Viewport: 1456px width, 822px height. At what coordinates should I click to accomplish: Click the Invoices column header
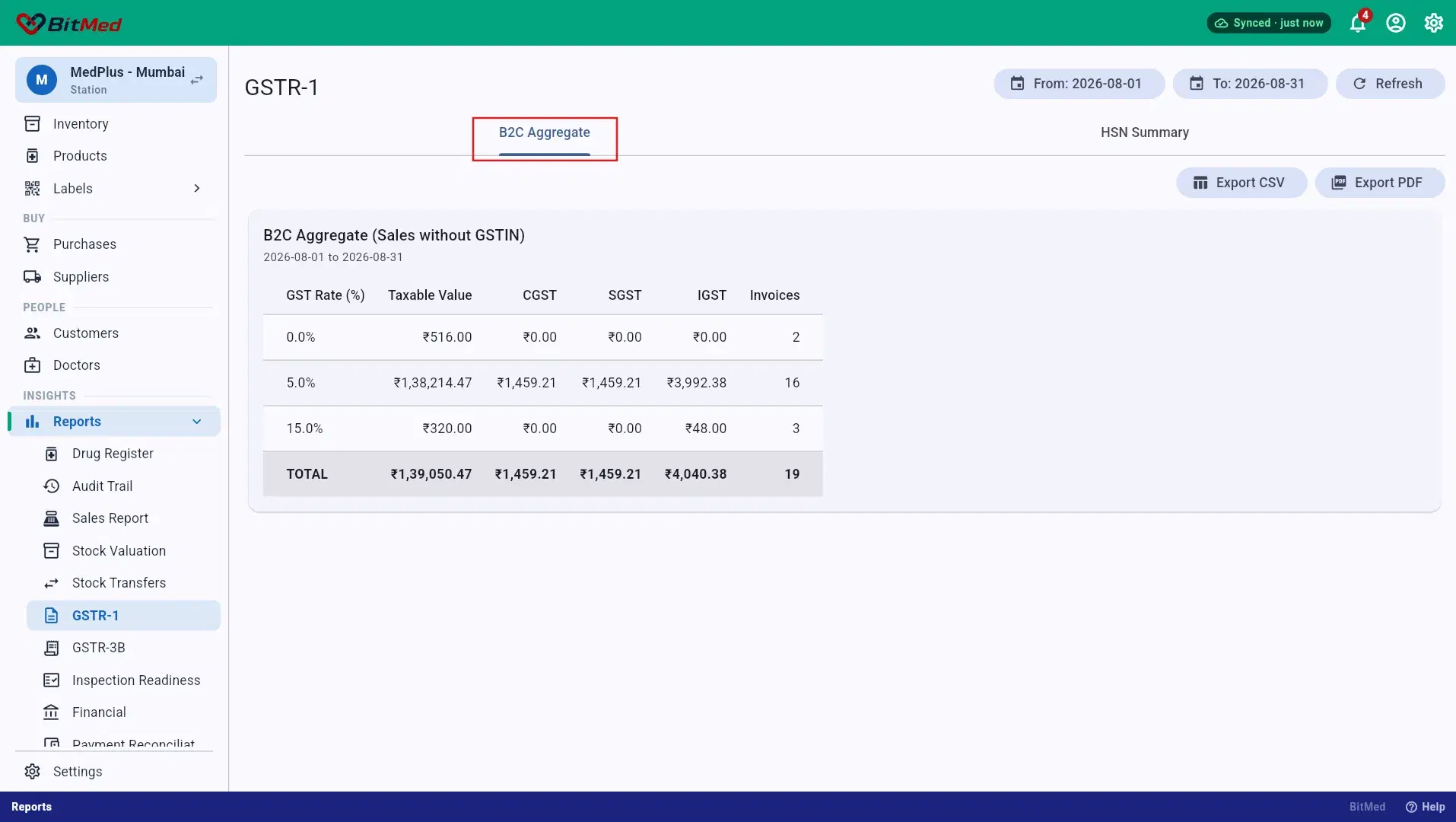point(774,295)
